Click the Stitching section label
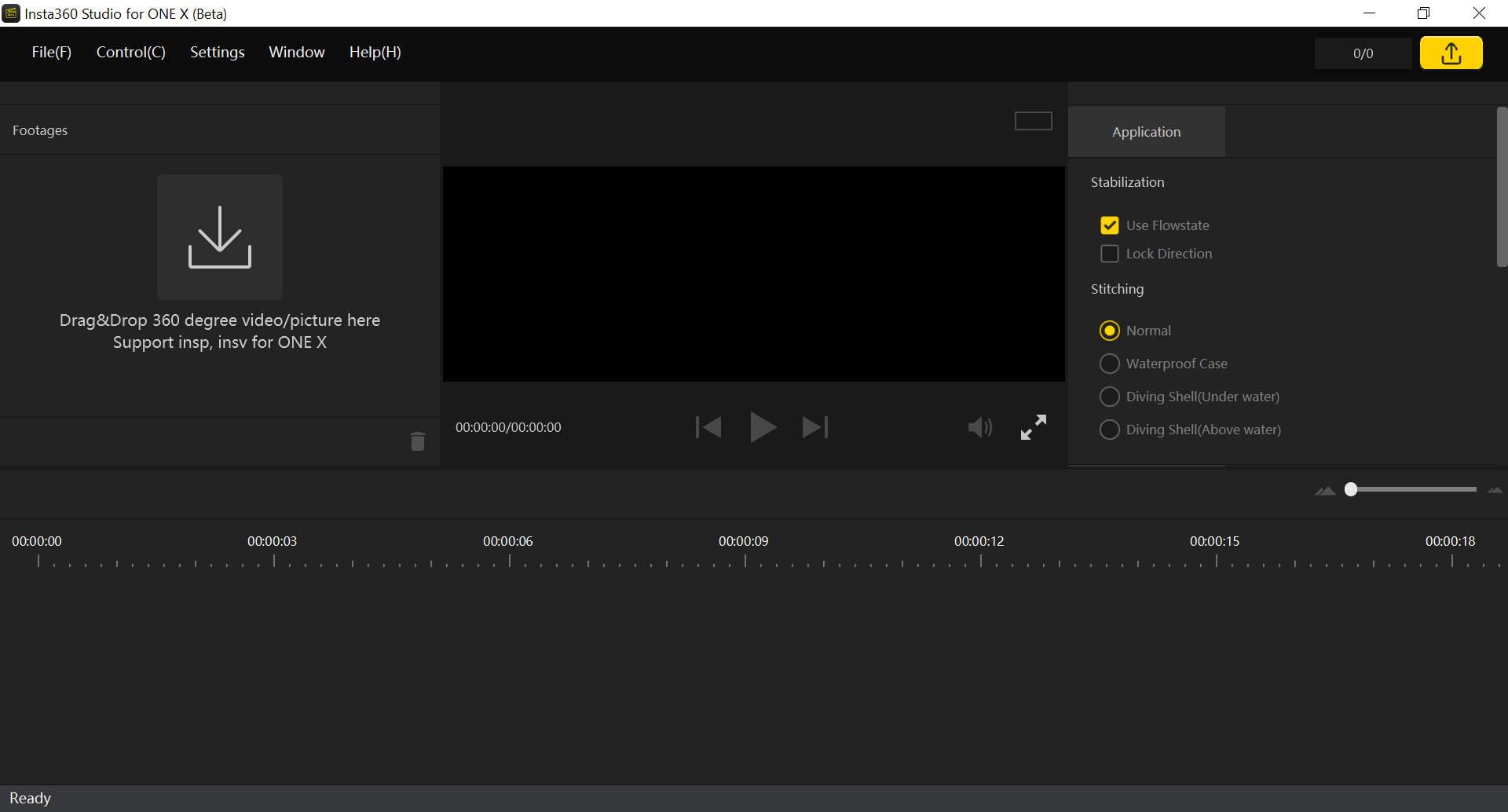This screenshot has height=812, width=1508. 1117,289
